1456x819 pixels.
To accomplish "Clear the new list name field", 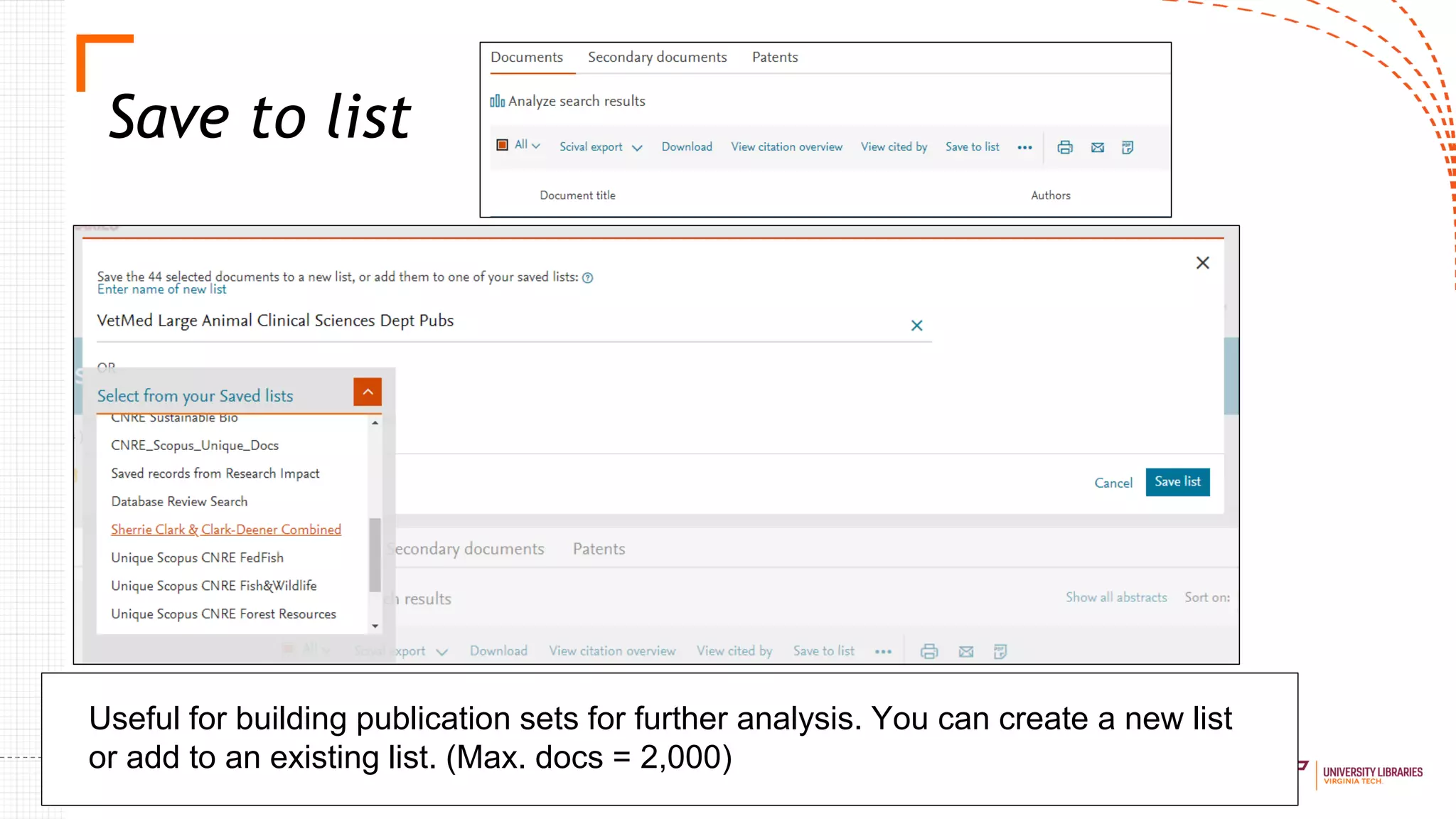I will (917, 326).
